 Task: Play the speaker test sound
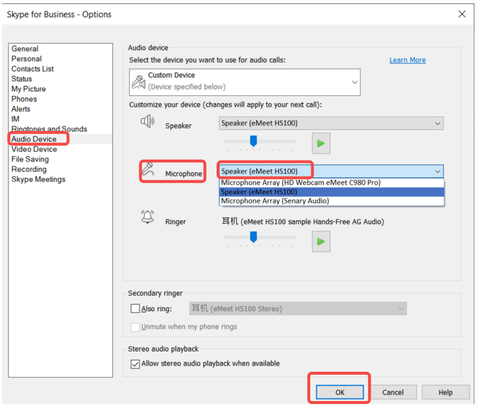[321, 143]
